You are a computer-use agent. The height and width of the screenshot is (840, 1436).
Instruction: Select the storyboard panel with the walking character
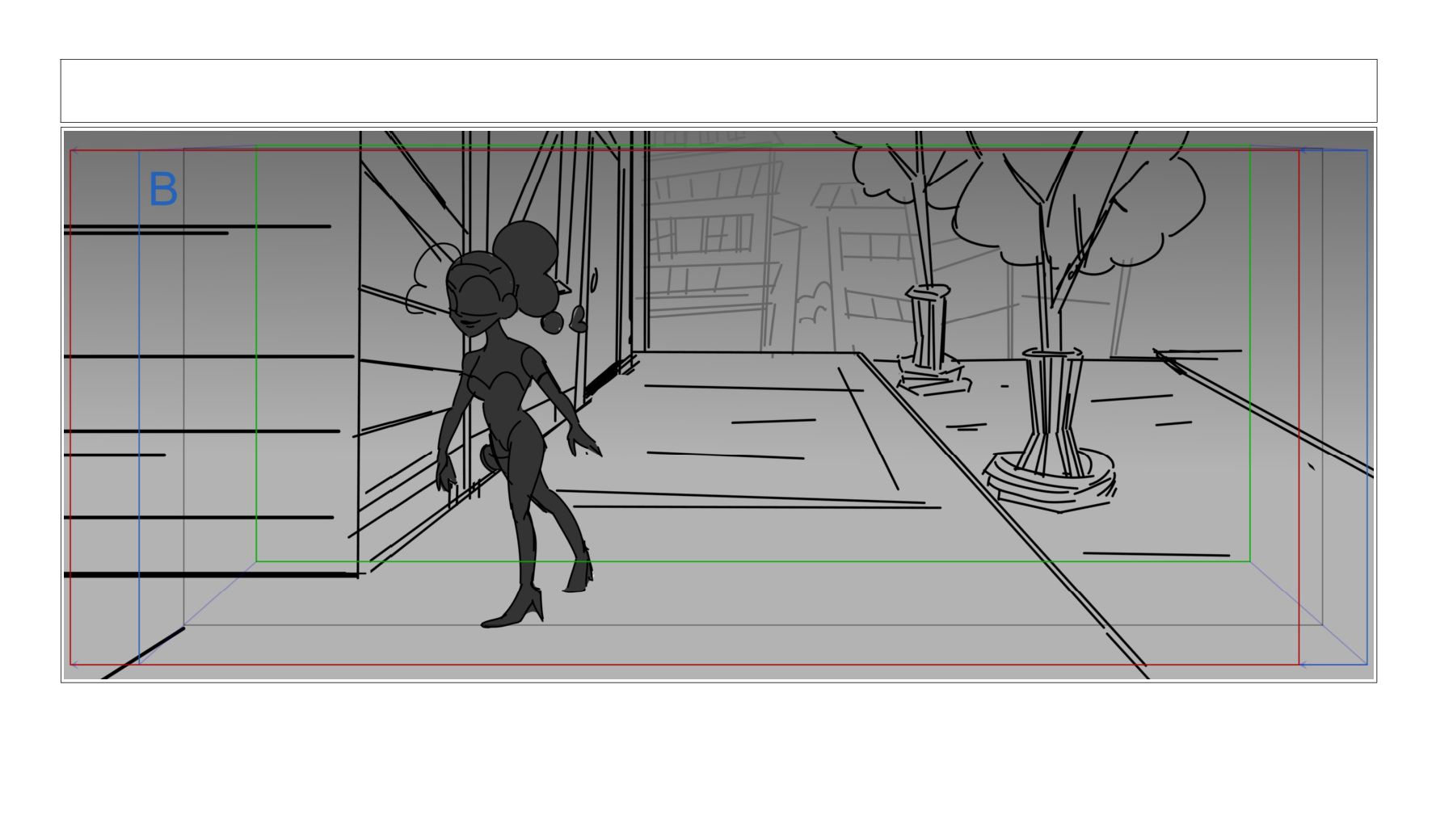click(718, 405)
